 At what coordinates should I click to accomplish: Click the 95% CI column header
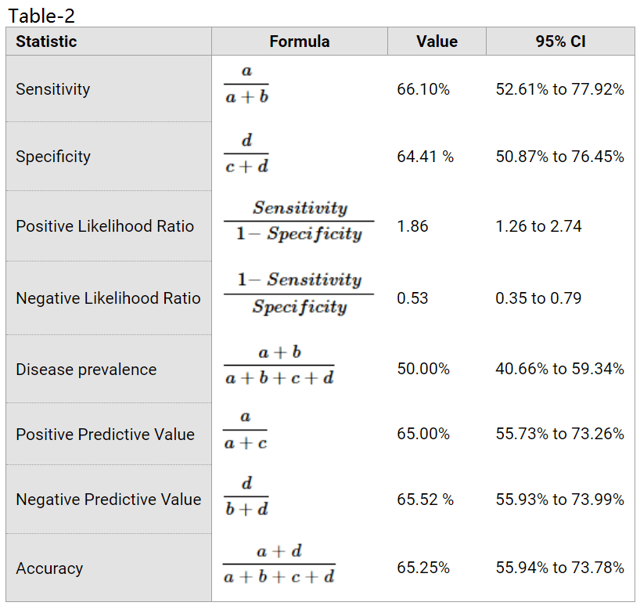[559, 42]
